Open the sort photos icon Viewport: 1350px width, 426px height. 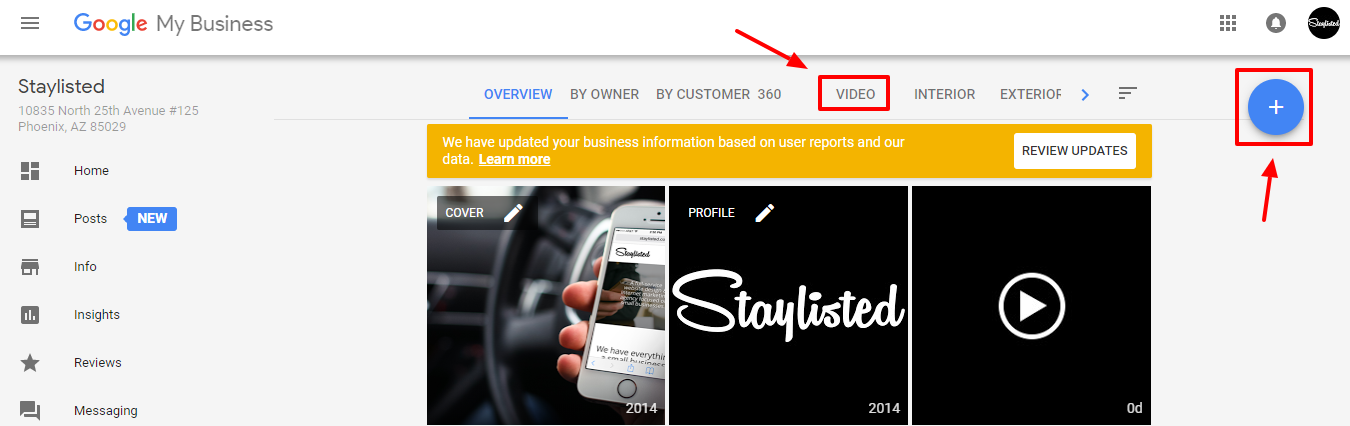click(x=1127, y=94)
